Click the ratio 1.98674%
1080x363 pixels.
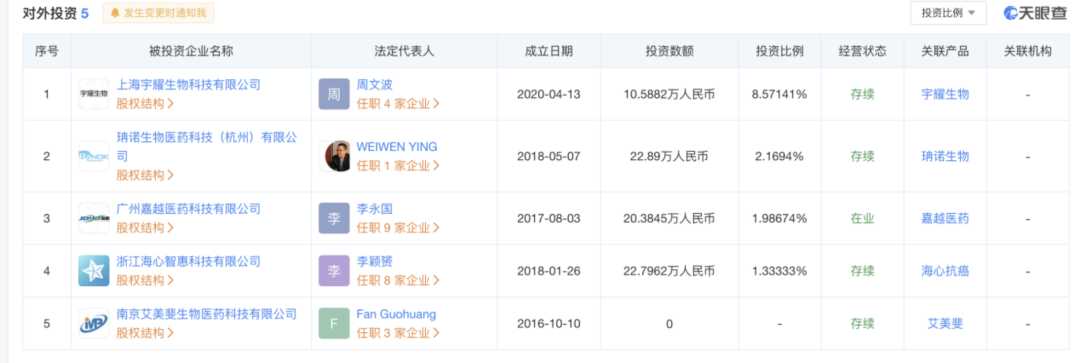779,218
